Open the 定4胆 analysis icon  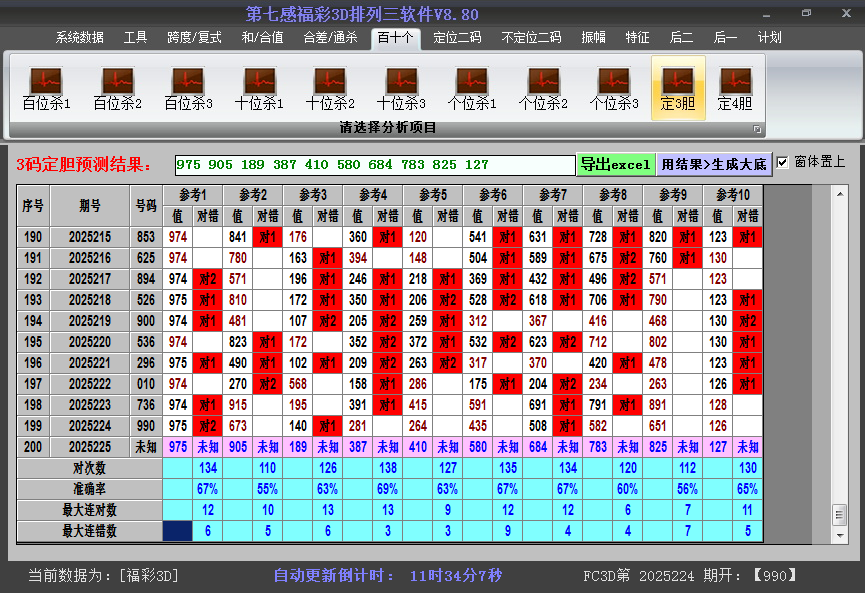click(735, 88)
